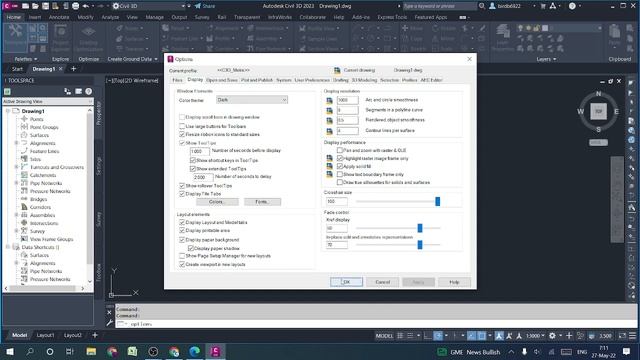Click the Corridors icon in Toolspace tree

[24, 207]
